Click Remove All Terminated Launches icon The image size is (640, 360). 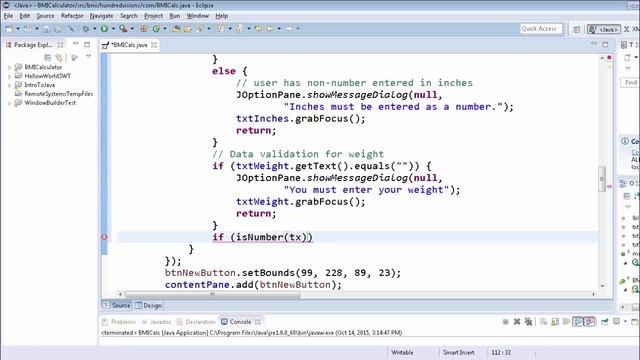click(x=529, y=322)
